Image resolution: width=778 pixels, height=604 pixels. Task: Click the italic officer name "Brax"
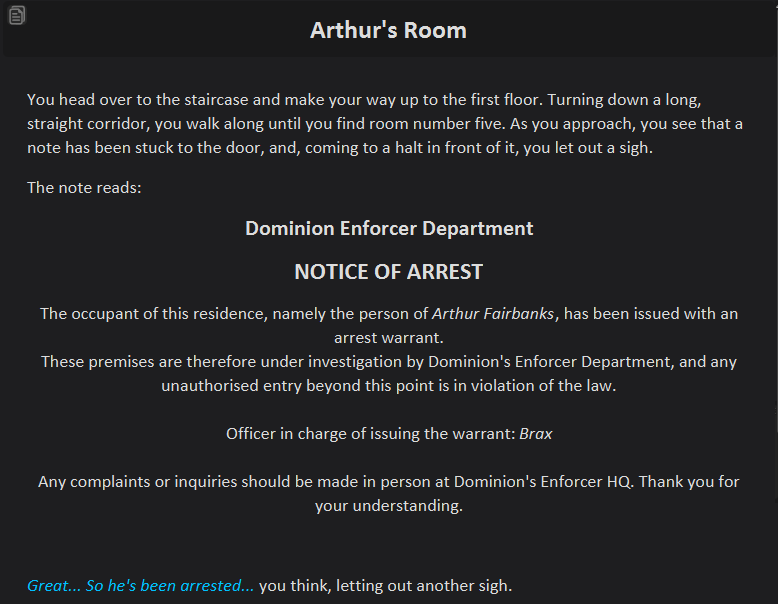coord(536,434)
